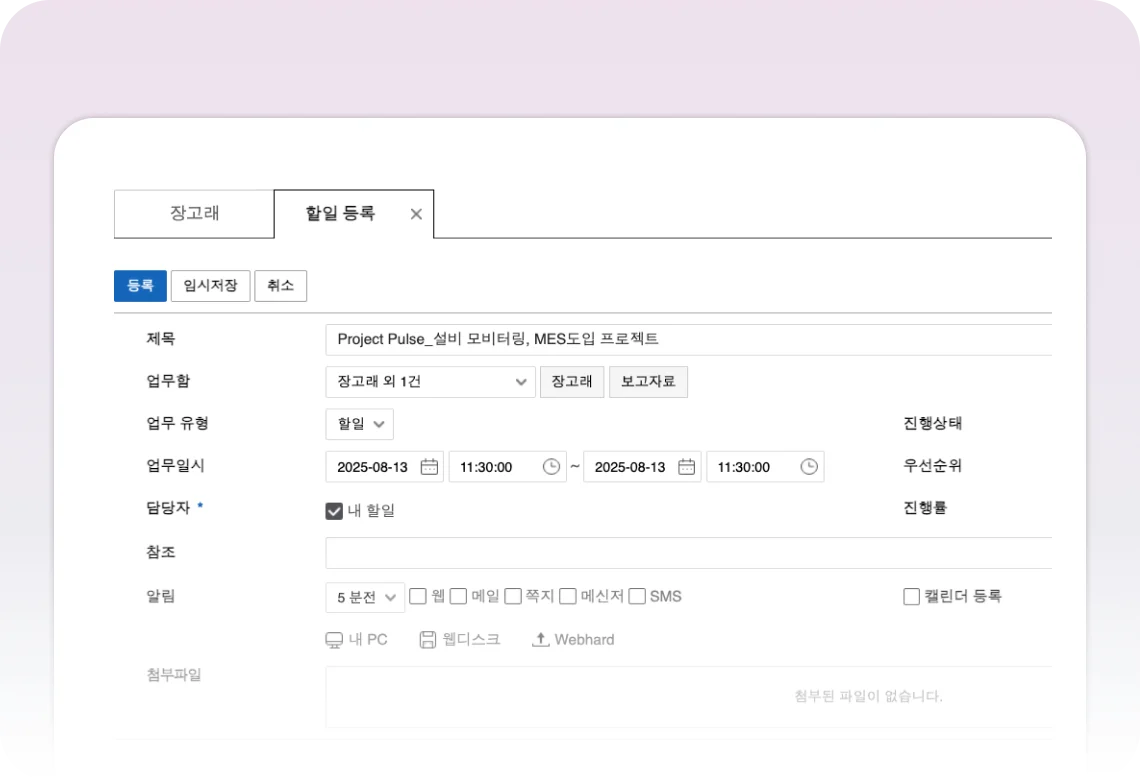Screen dimensions: 1140x780
Task: Select the 할일 등록 tab
Action: coord(340,214)
